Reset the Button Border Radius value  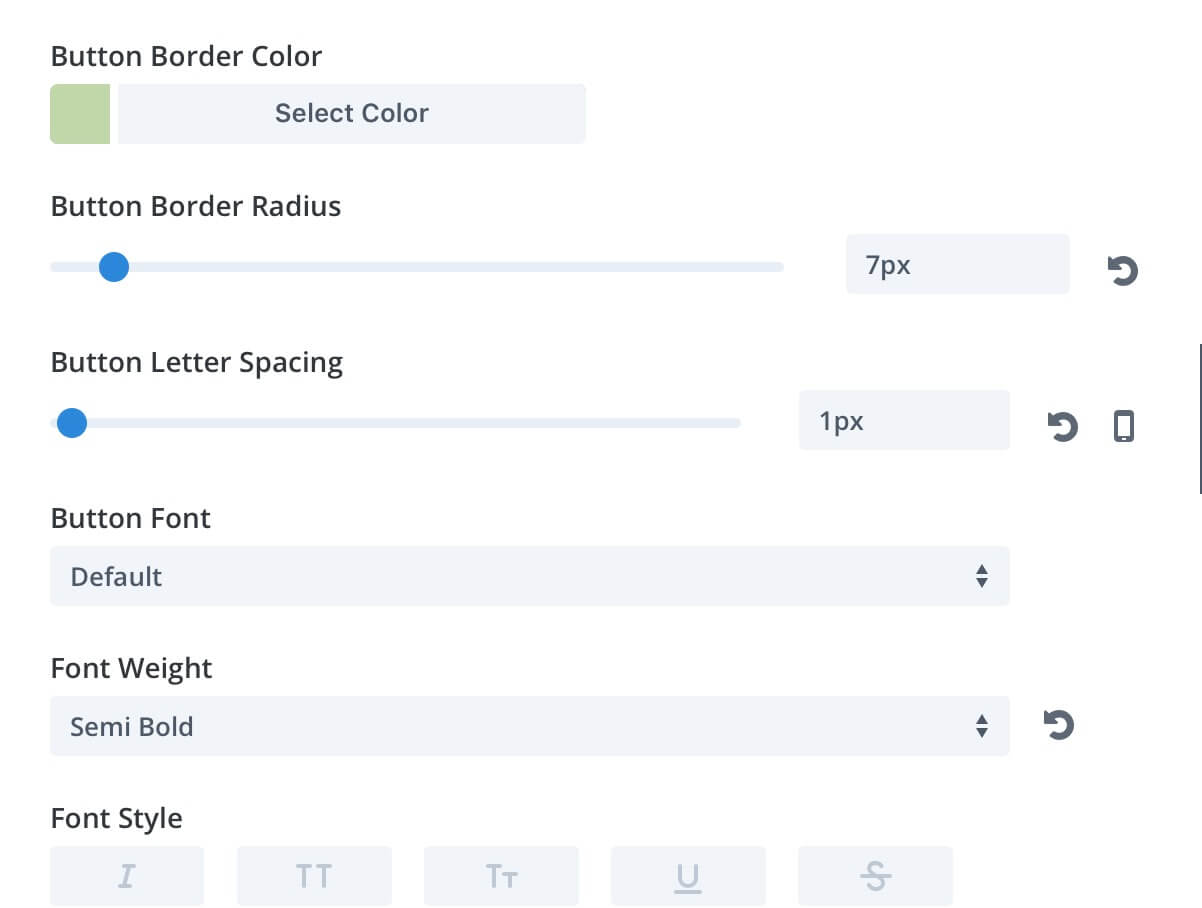click(1123, 270)
